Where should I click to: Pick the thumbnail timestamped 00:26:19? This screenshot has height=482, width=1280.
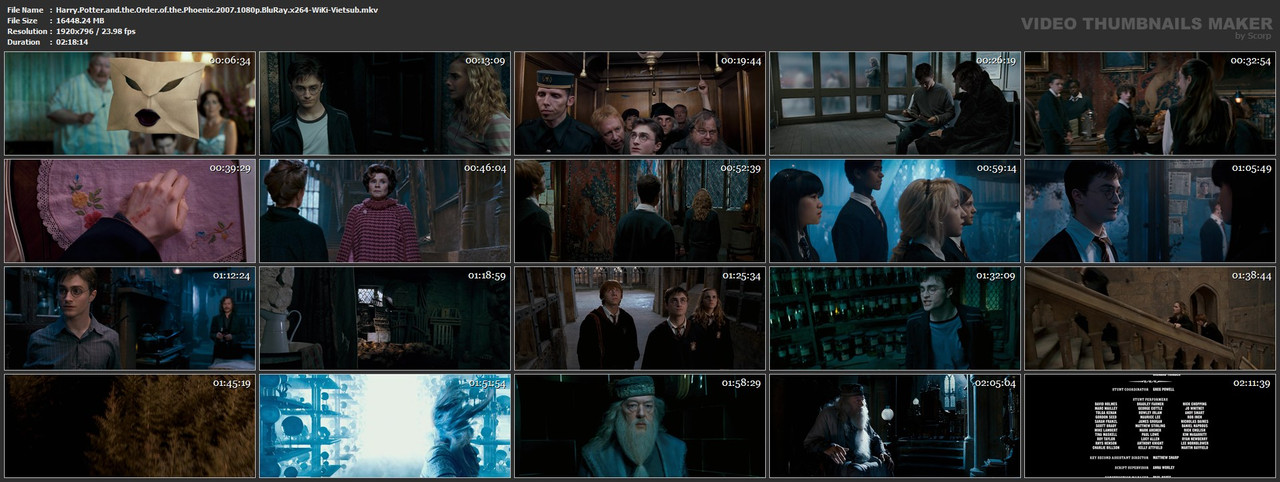click(895, 103)
